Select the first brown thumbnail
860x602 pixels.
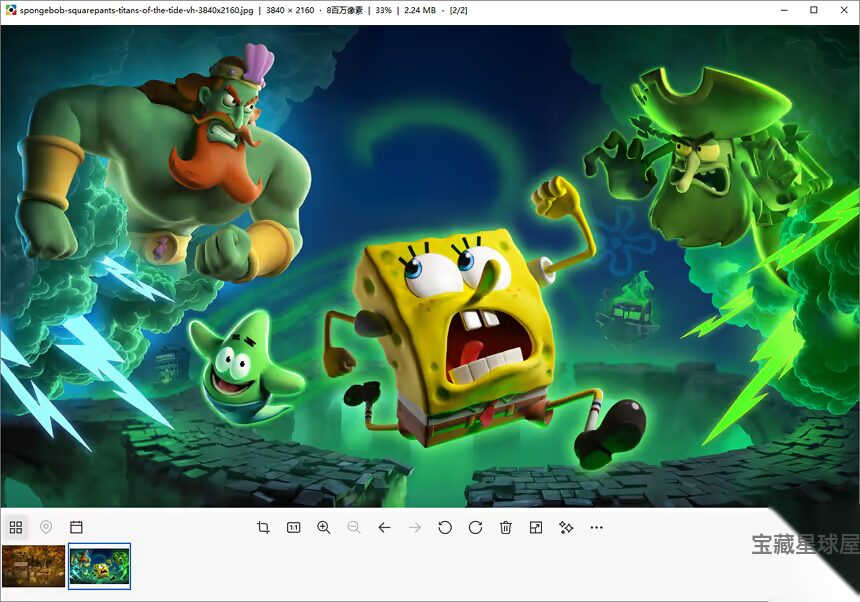(x=33, y=566)
